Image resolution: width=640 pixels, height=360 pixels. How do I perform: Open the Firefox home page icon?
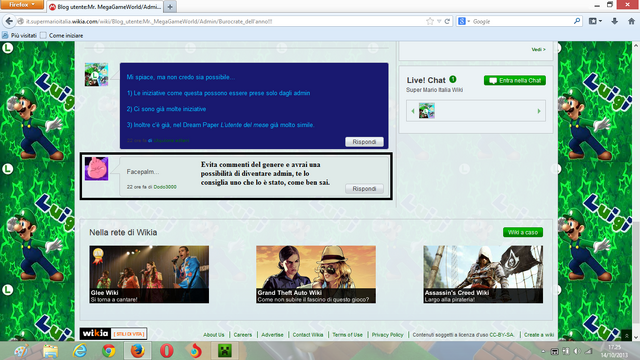[x=631, y=21]
